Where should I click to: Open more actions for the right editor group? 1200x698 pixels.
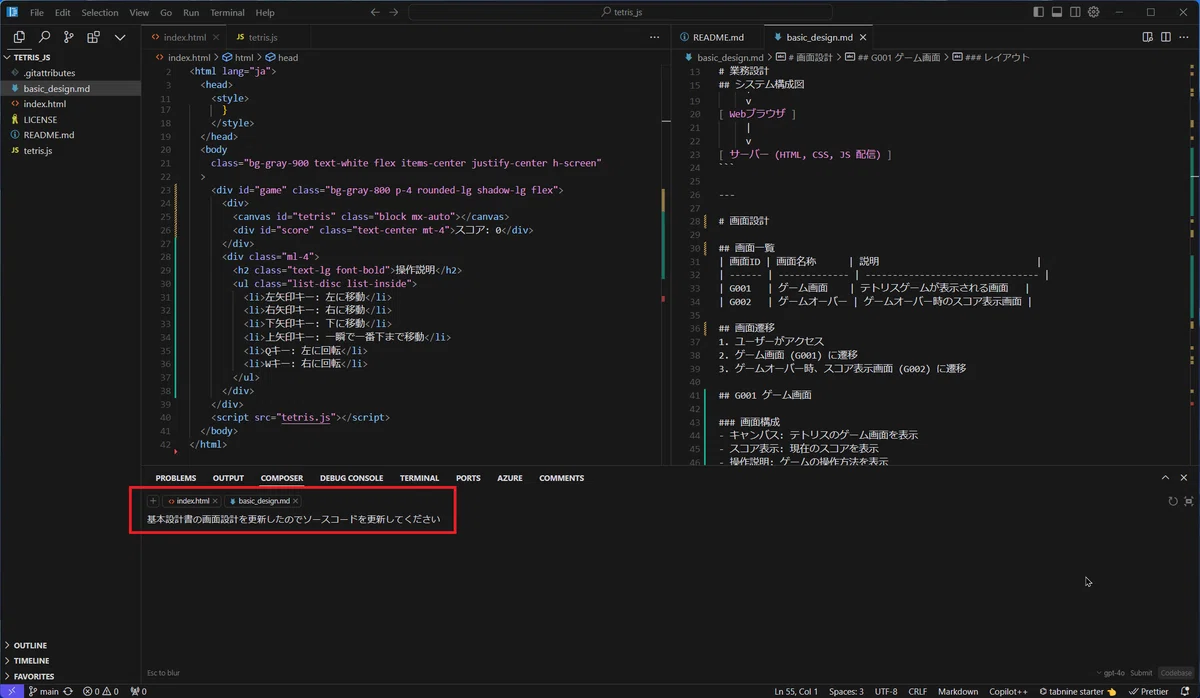click(1185, 37)
